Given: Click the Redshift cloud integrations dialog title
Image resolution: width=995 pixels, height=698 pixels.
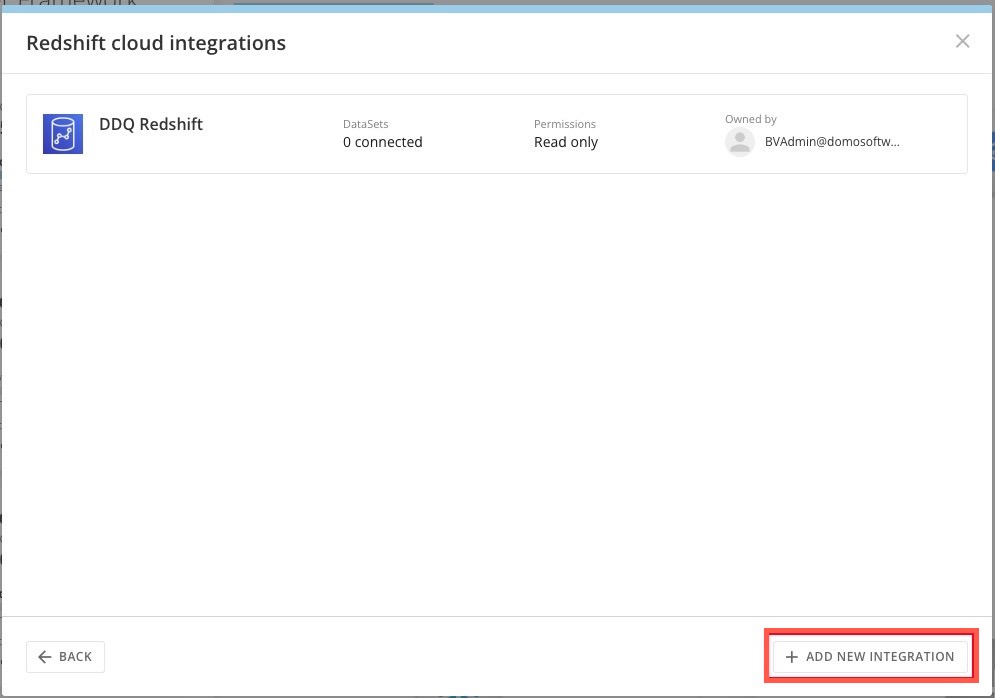Looking at the screenshot, I should coord(156,43).
